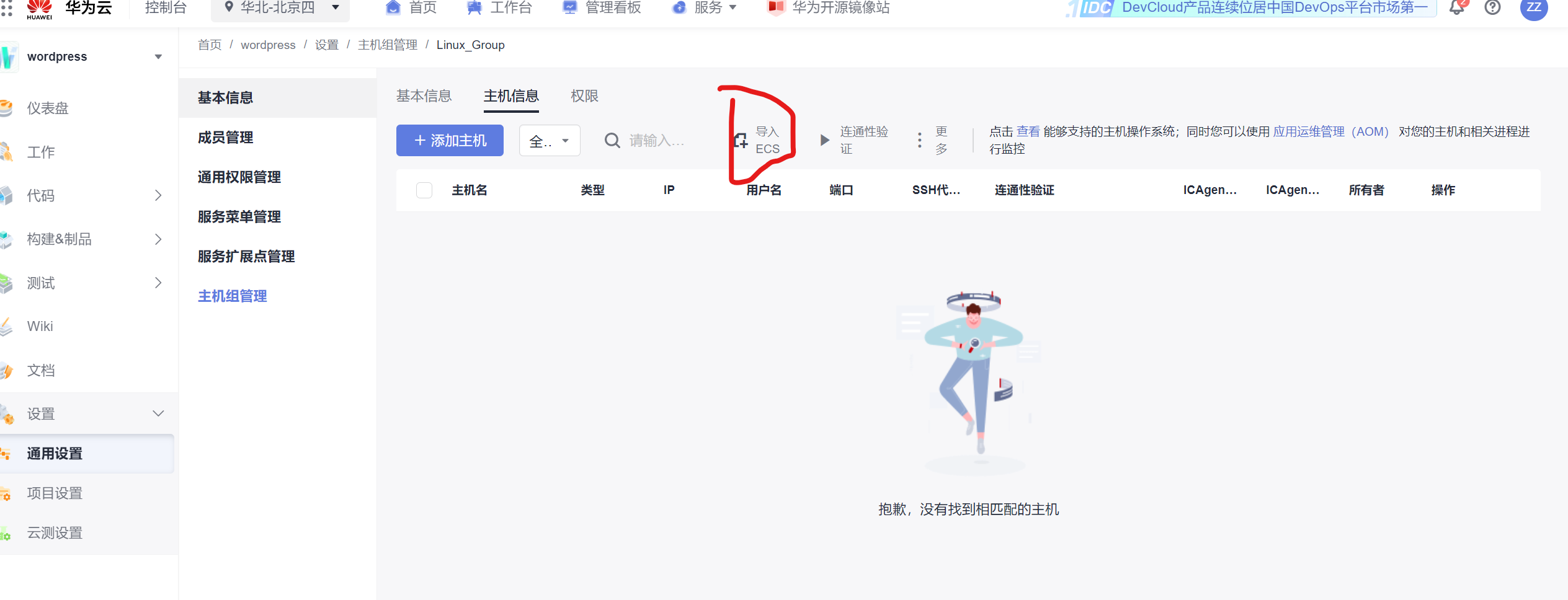Click the 代码 sidebar icon
The width and height of the screenshot is (1568, 600).
point(6,195)
